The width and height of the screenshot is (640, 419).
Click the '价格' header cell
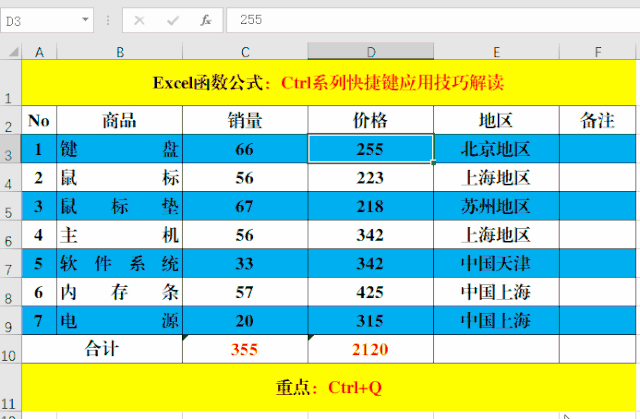371,120
